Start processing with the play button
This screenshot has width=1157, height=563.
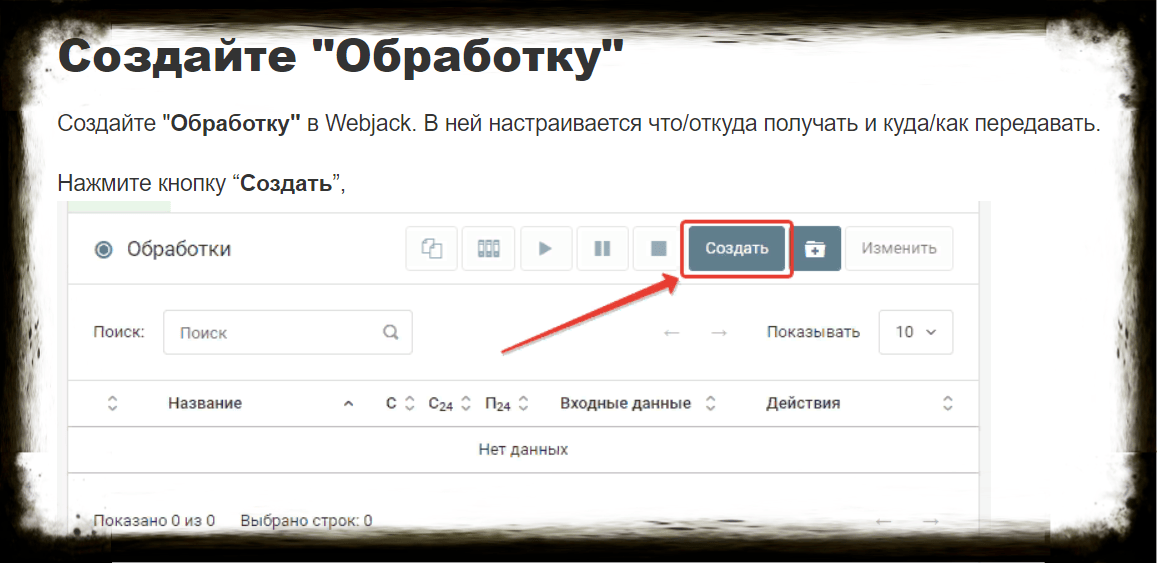(546, 249)
